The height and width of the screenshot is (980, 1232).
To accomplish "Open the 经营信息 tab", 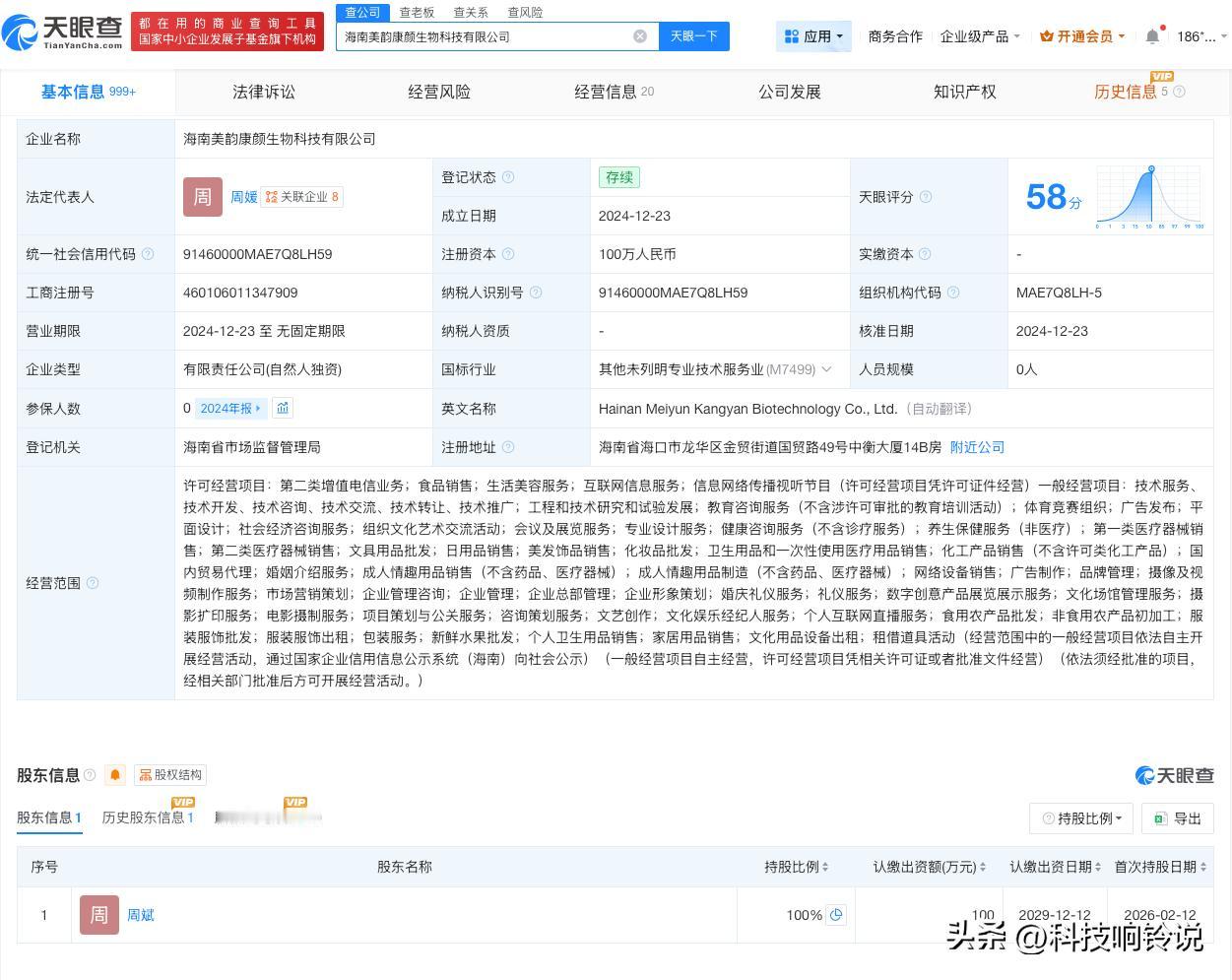I will tap(615, 92).
